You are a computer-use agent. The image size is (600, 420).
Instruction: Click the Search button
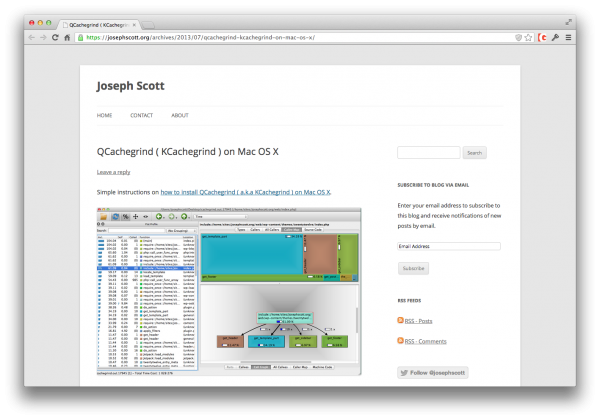pyautogui.click(x=474, y=153)
